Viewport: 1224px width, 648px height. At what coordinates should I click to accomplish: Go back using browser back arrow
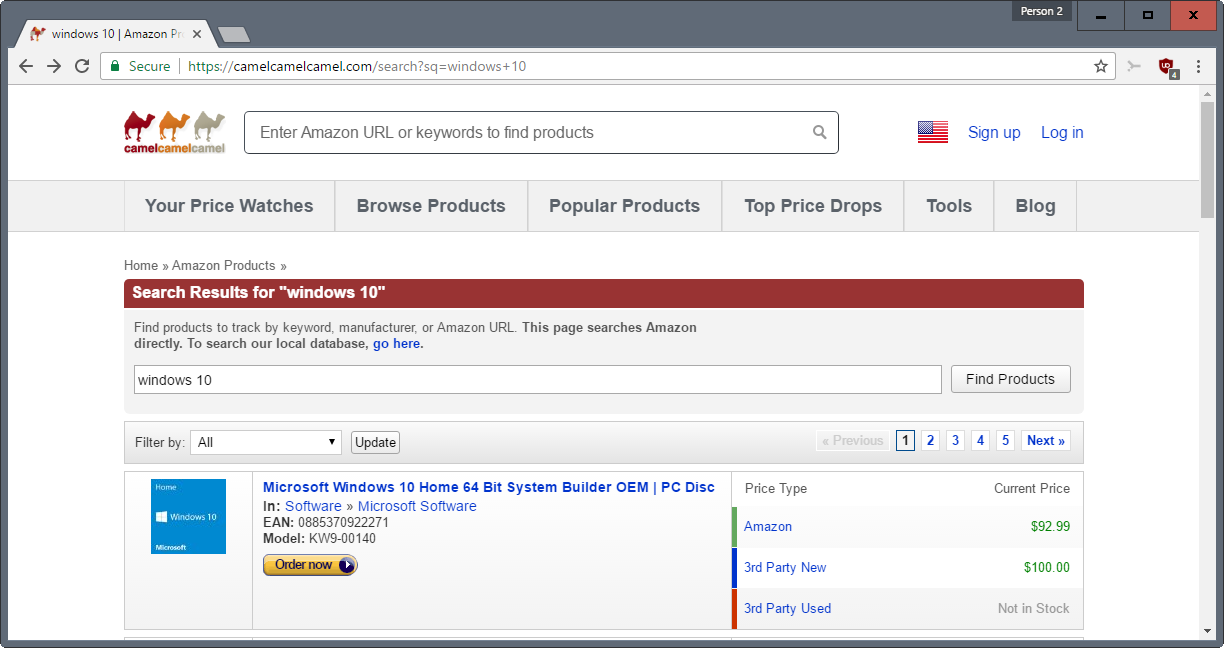26,66
